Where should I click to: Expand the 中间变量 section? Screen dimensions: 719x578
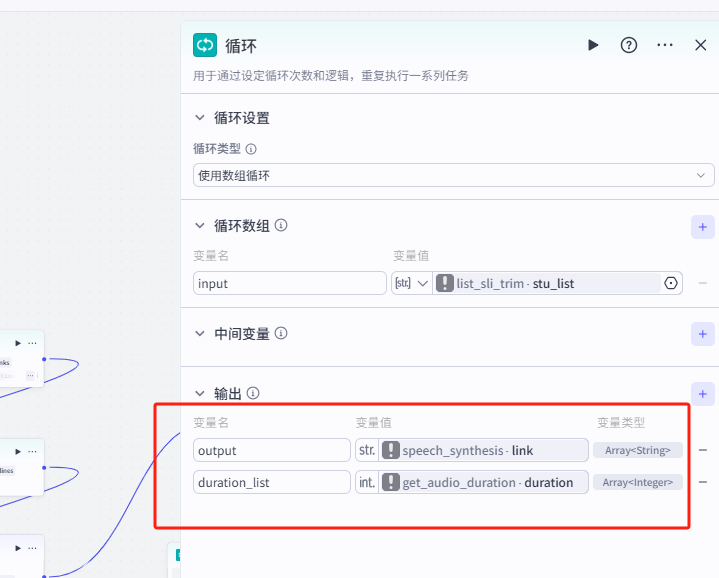[x=199, y=334]
